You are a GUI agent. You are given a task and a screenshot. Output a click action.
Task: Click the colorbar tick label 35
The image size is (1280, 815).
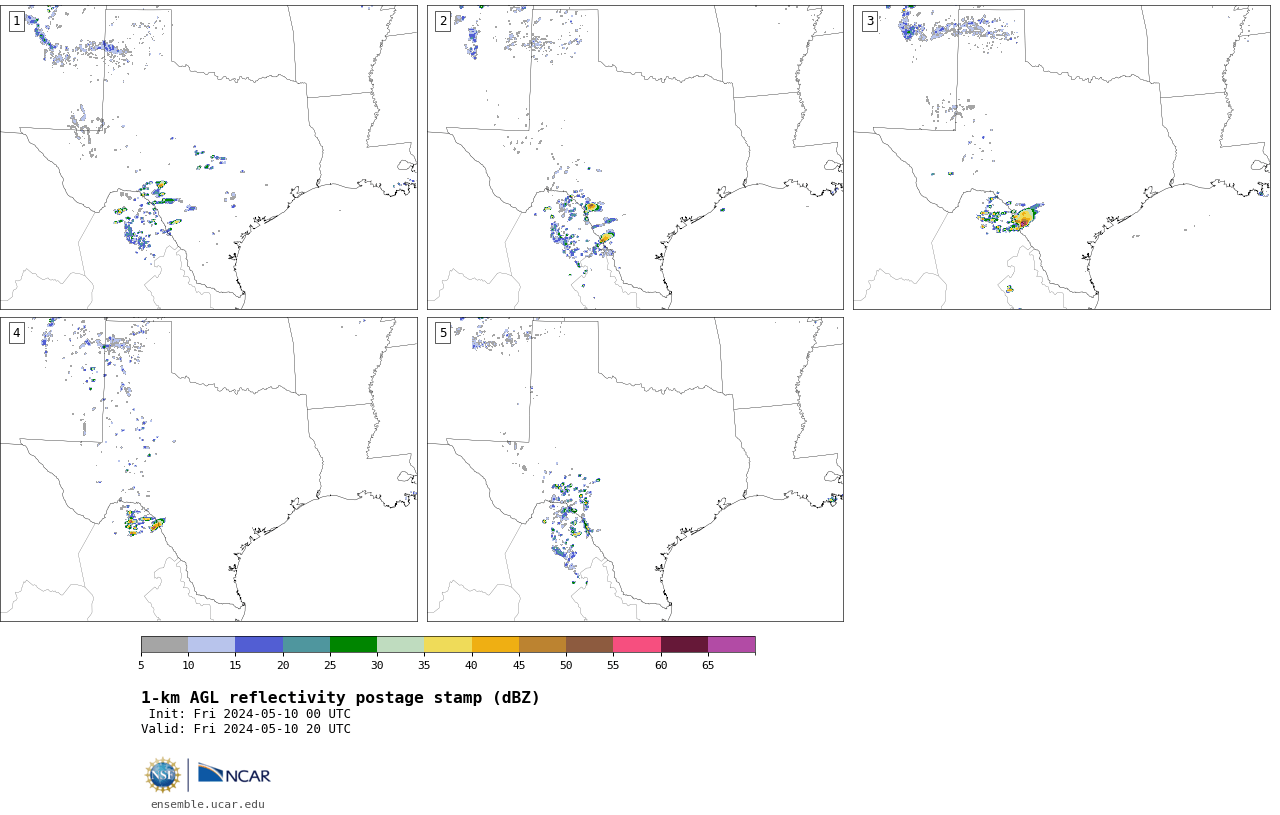pyautogui.click(x=424, y=665)
